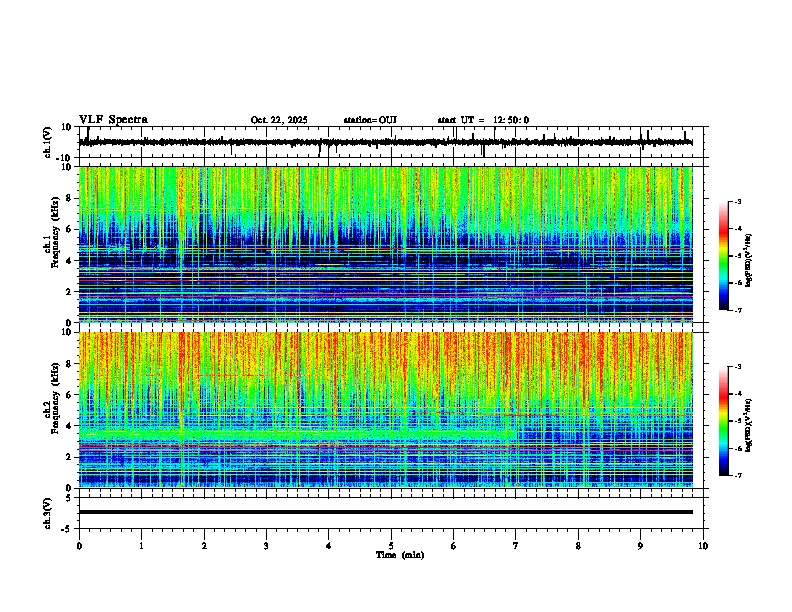Click time axis tick label "9"
792x612 pixels.
tap(640, 546)
